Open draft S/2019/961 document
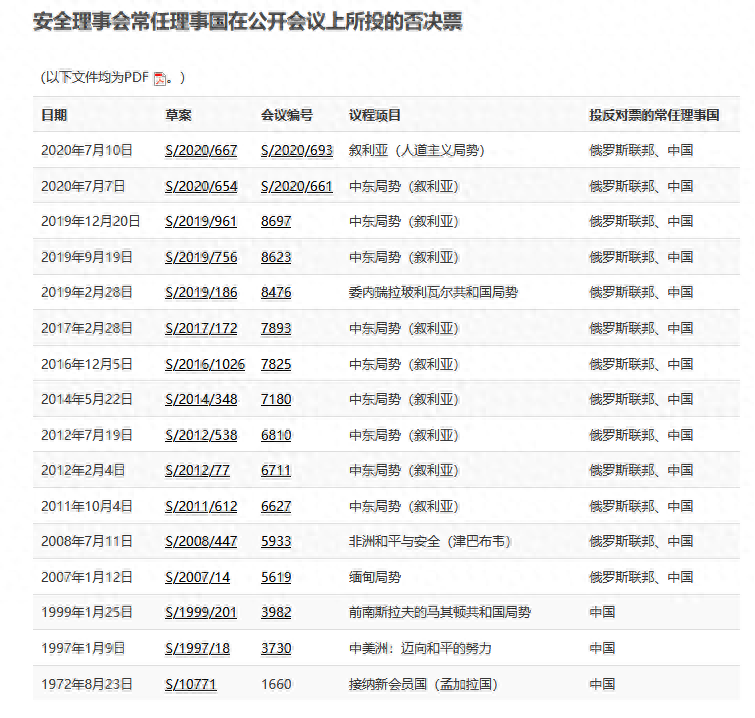The width and height of the screenshot is (755, 718). pyautogui.click(x=201, y=221)
